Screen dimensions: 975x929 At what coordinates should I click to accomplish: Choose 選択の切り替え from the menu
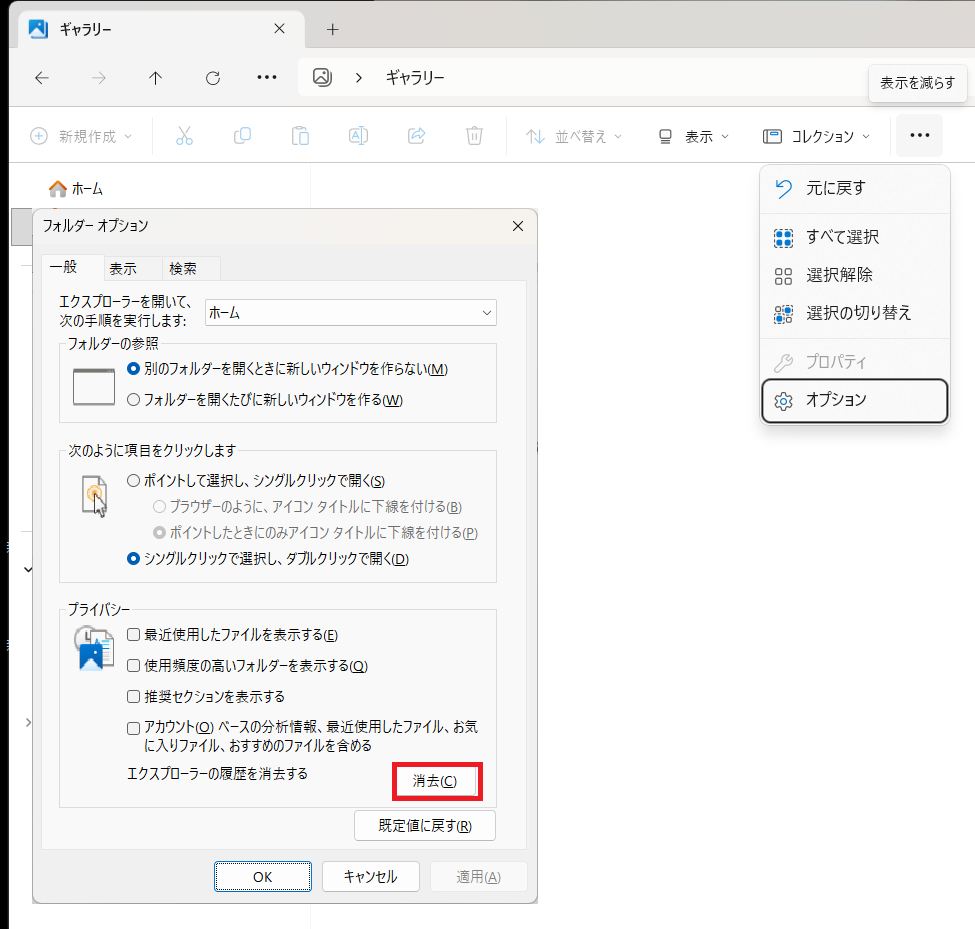click(854, 313)
